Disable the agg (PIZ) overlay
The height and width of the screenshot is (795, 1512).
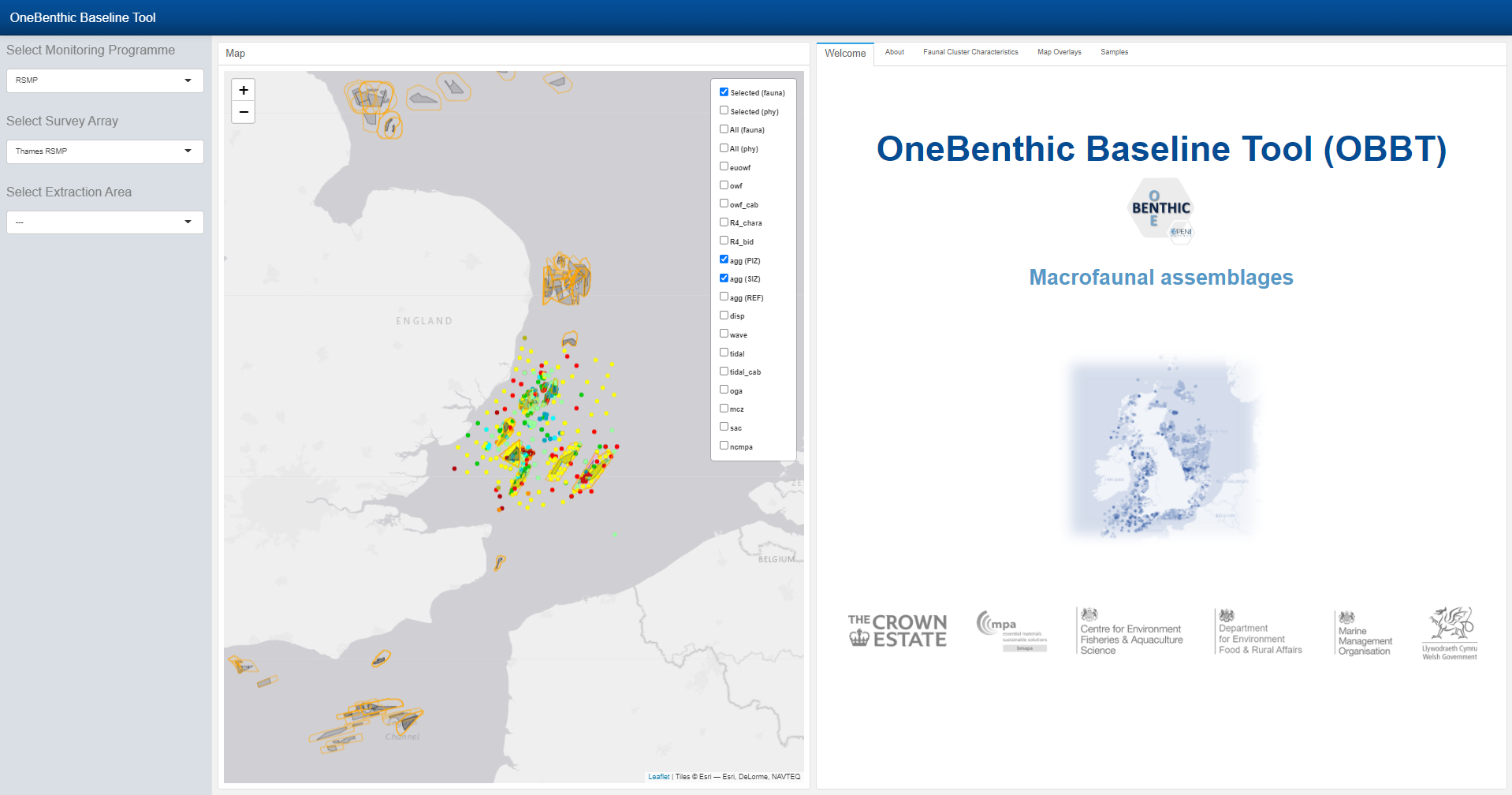(x=724, y=259)
